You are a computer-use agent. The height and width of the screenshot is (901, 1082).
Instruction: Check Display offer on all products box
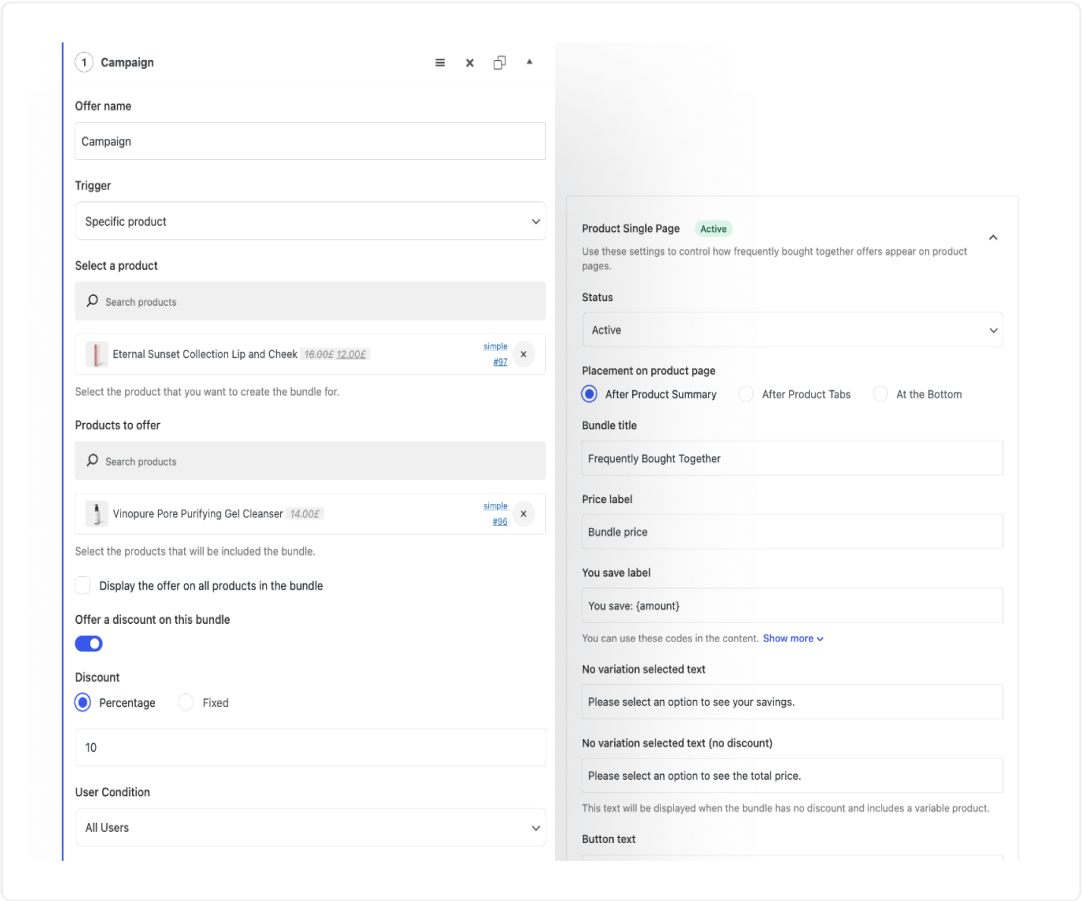[83, 585]
